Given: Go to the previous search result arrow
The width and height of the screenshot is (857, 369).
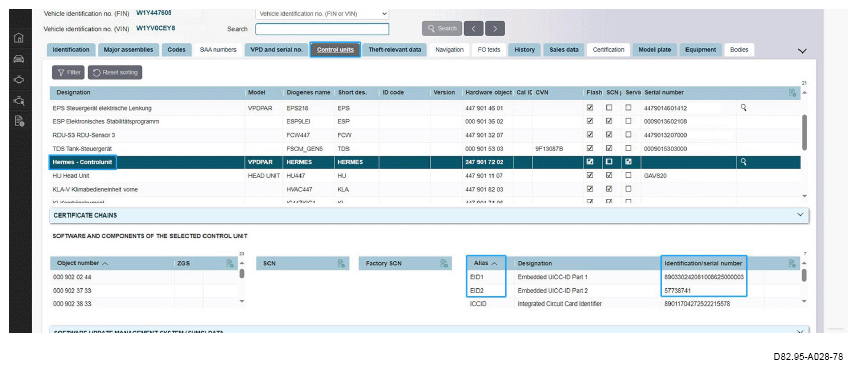Looking at the screenshot, I should pos(474,28).
